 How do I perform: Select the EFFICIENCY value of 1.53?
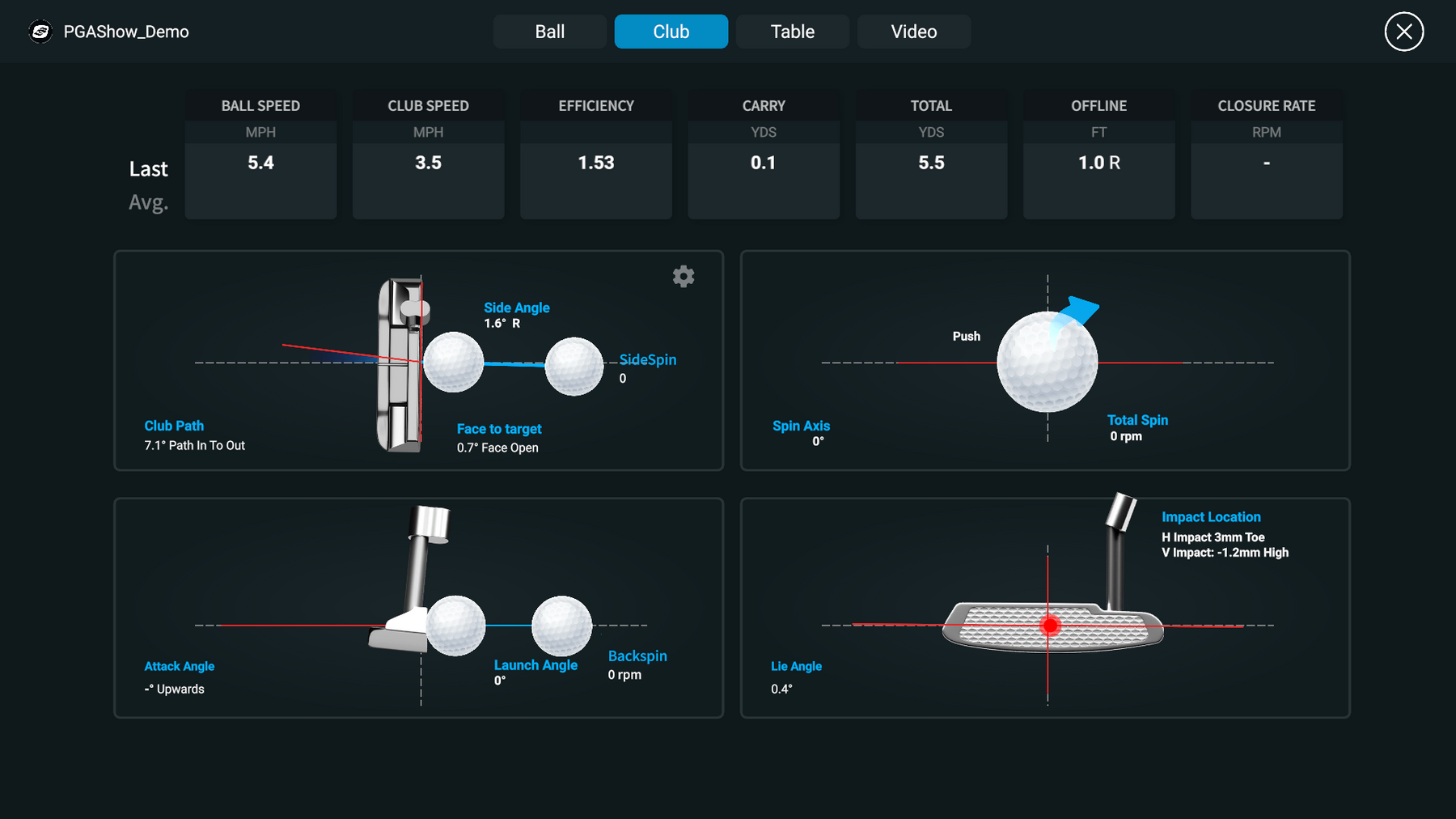coord(595,163)
